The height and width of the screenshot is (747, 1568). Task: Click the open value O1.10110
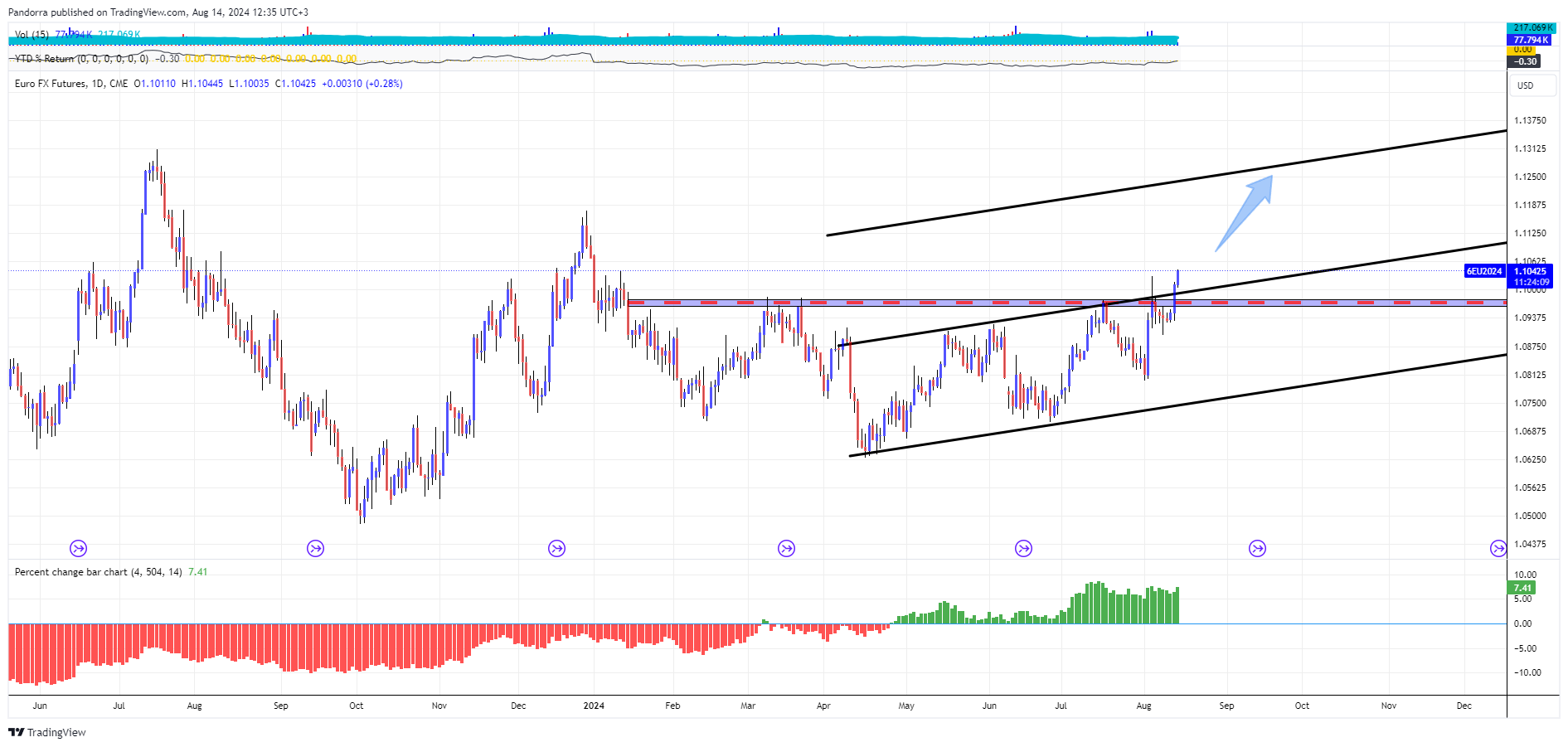155,84
